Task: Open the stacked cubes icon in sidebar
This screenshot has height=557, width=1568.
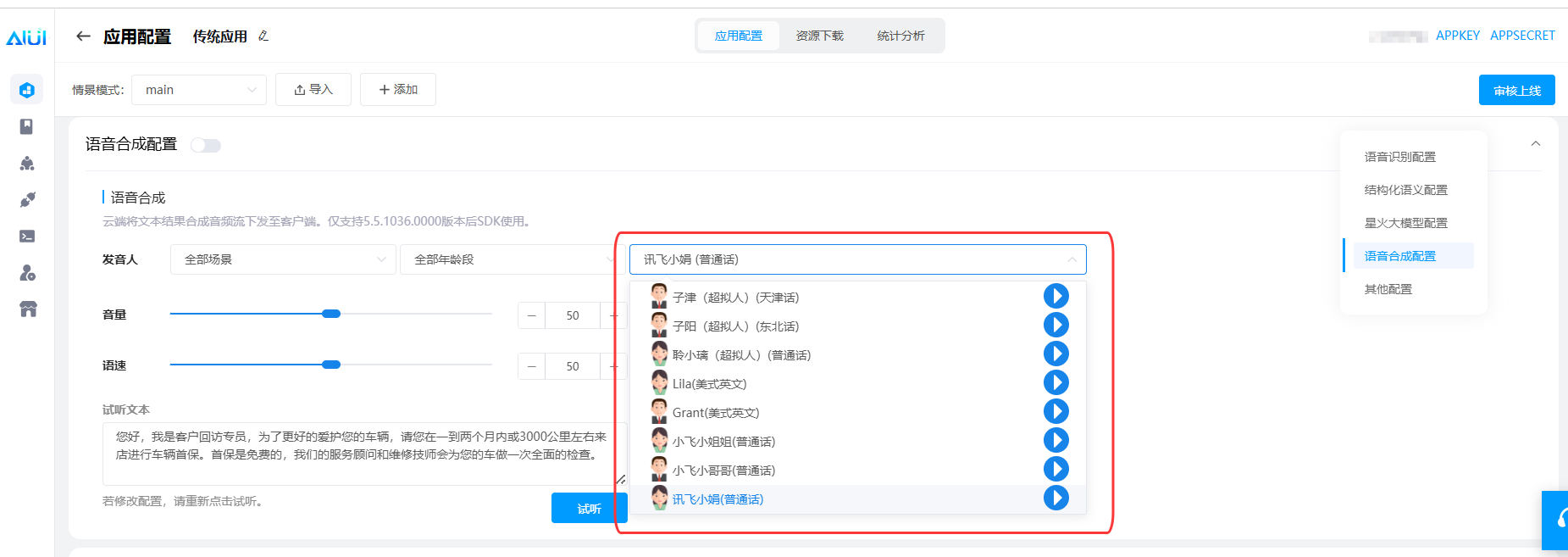Action: click(27, 163)
